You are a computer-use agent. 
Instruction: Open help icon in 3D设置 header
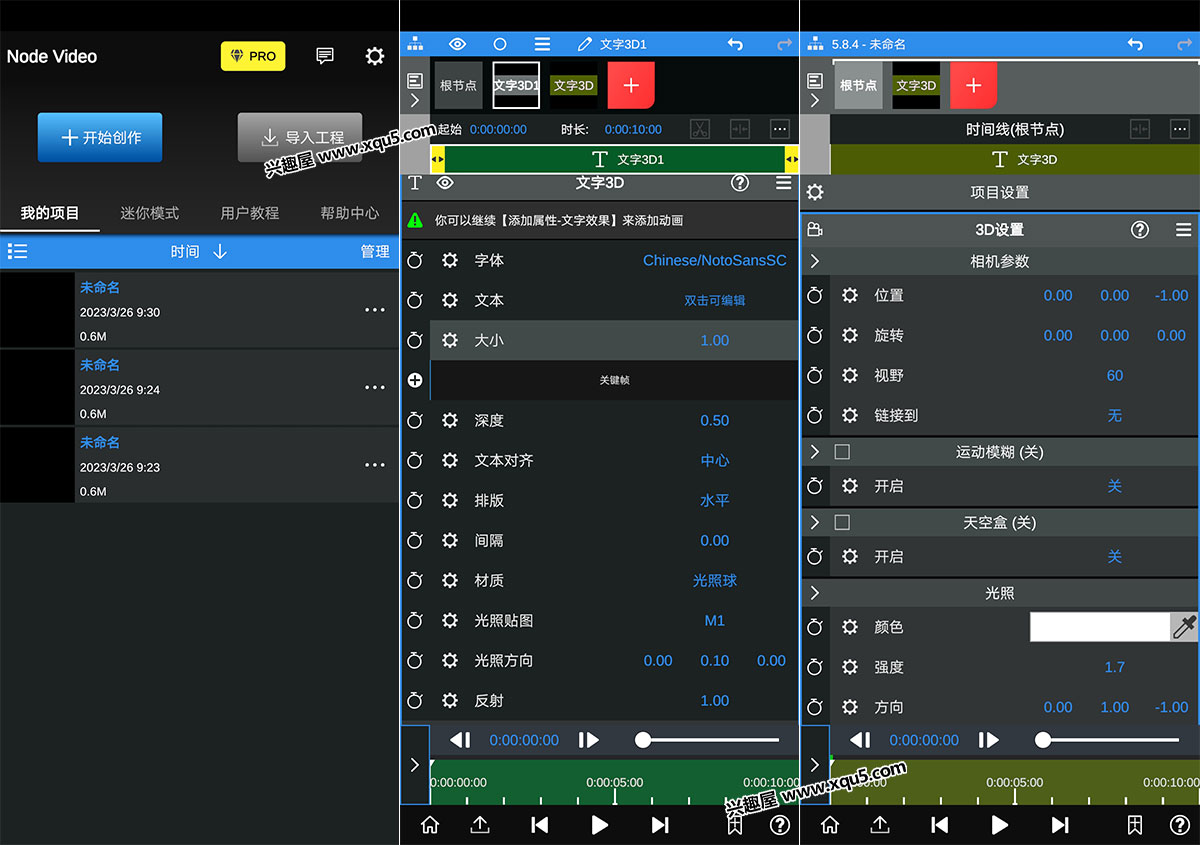tap(1140, 229)
